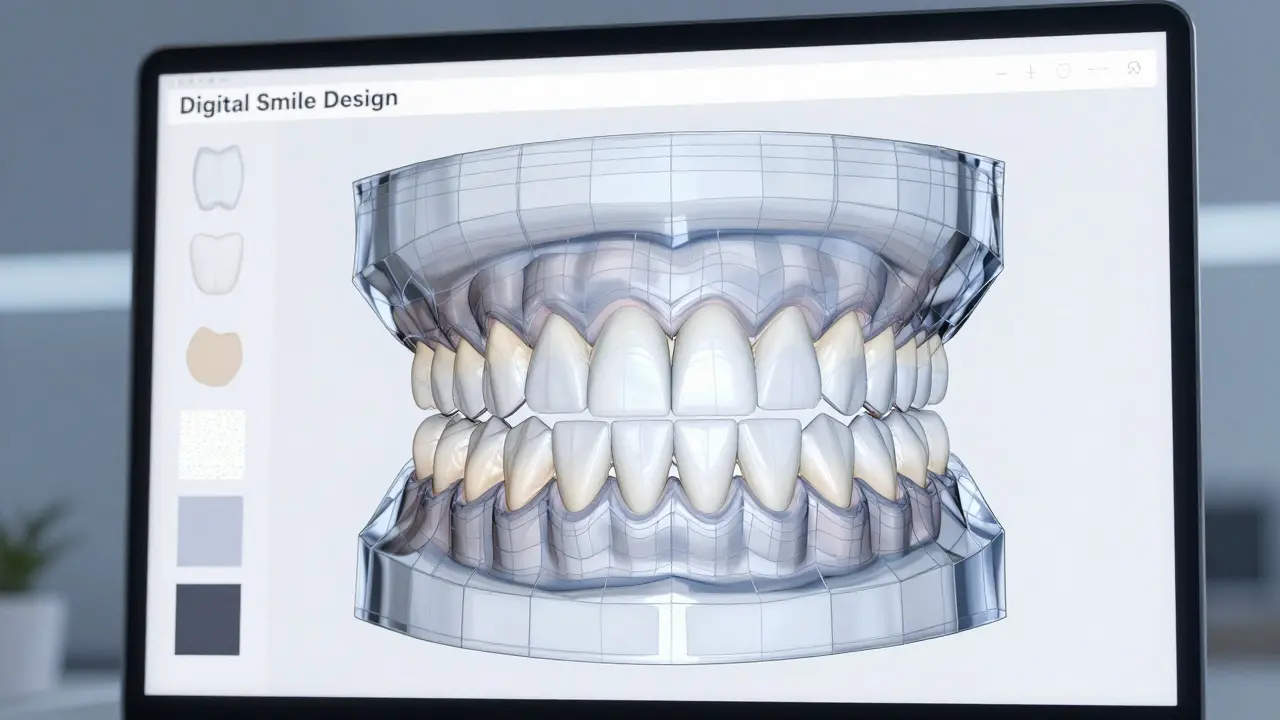Image resolution: width=1280 pixels, height=720 pixels.
Task: Click the rounded square icon in title bar
Action: [1063, 71]
